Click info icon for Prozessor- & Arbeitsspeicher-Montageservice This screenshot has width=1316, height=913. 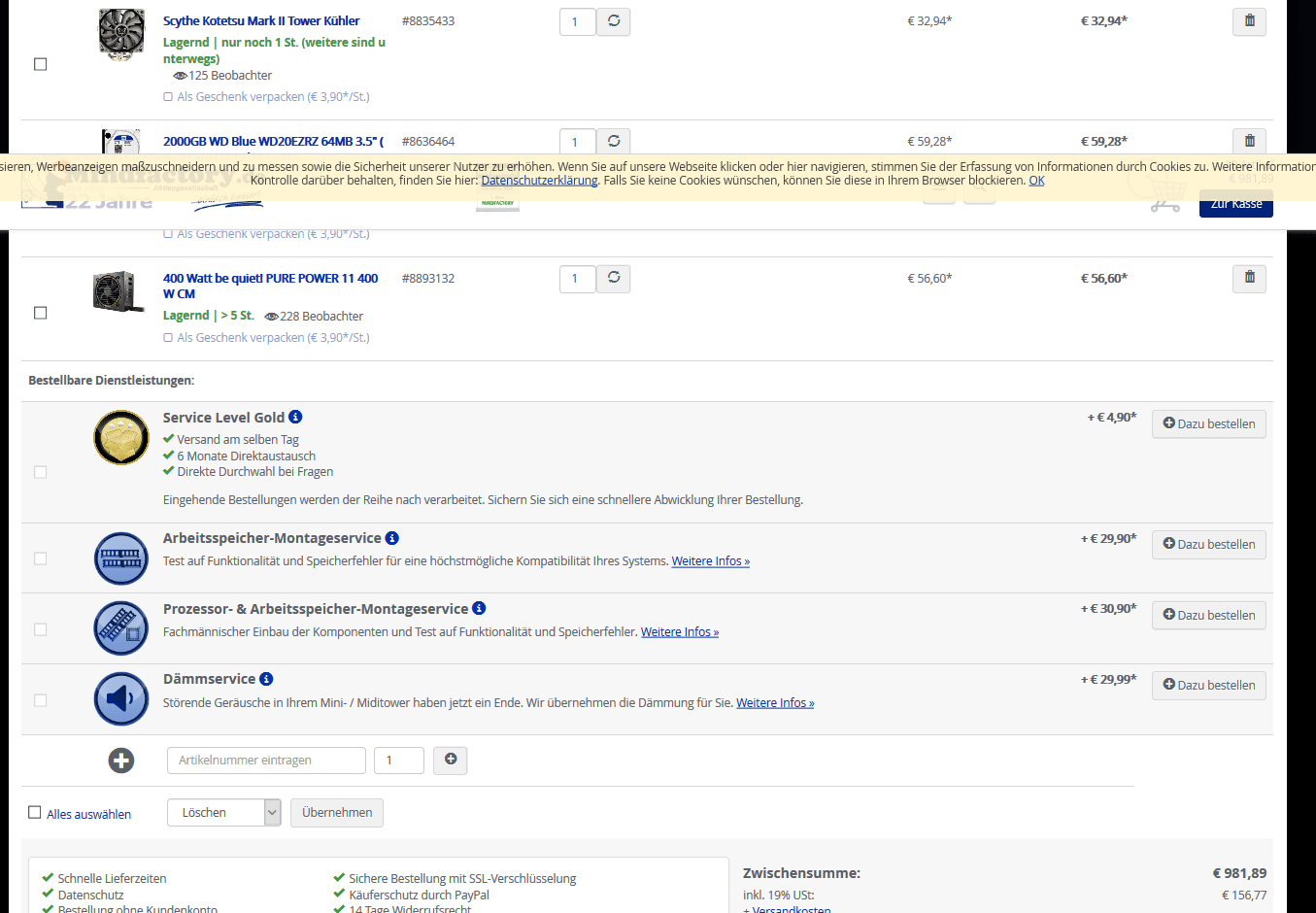tap(479, 608)
